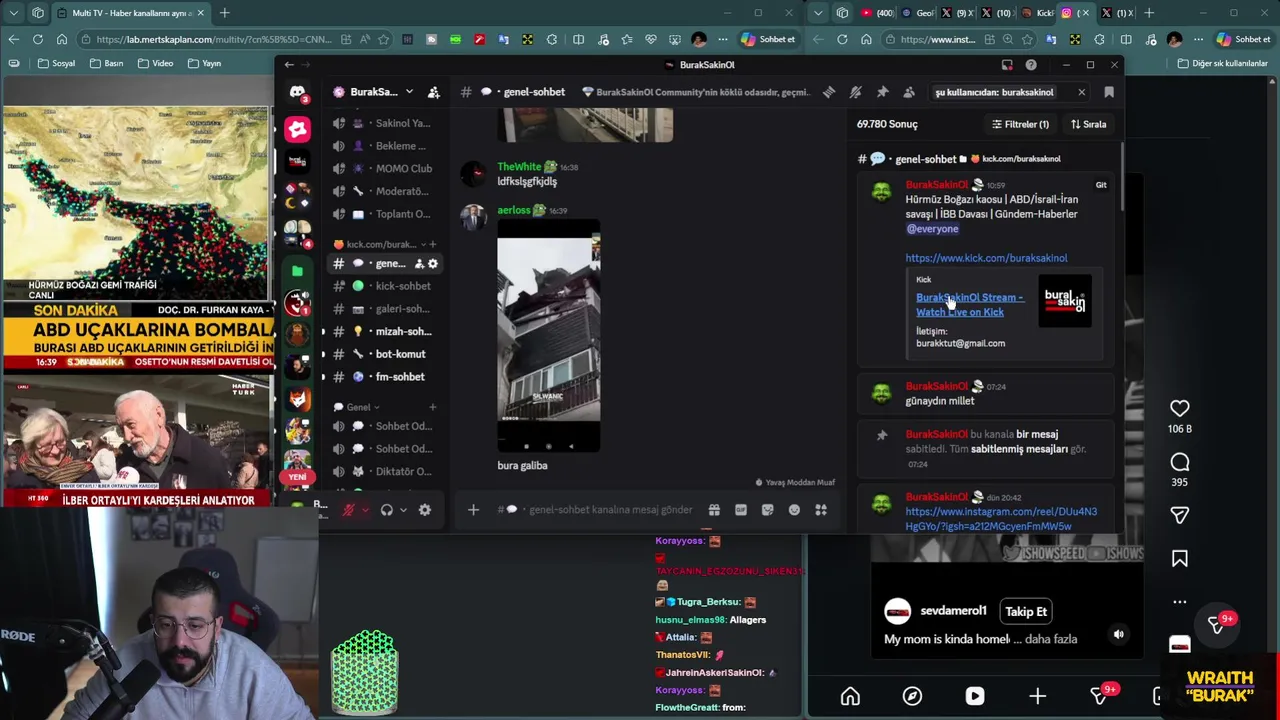The height and width of the screenshot is (720, 1280).
Task: Save Instagram reel bookmark icon
Action: (x=1180, y=559)
